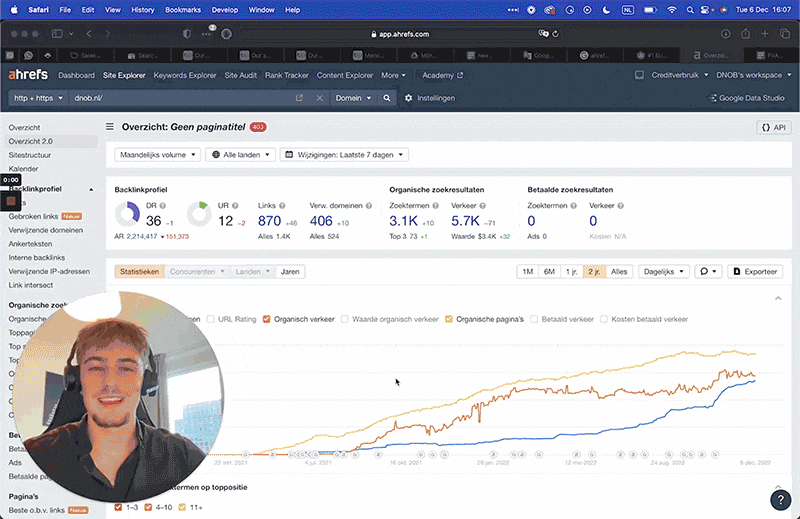Image resolution: width=800 pixels, height=519 pixels.
Task: Click info icon beside paid Verkeer
Action: [621, 206]
